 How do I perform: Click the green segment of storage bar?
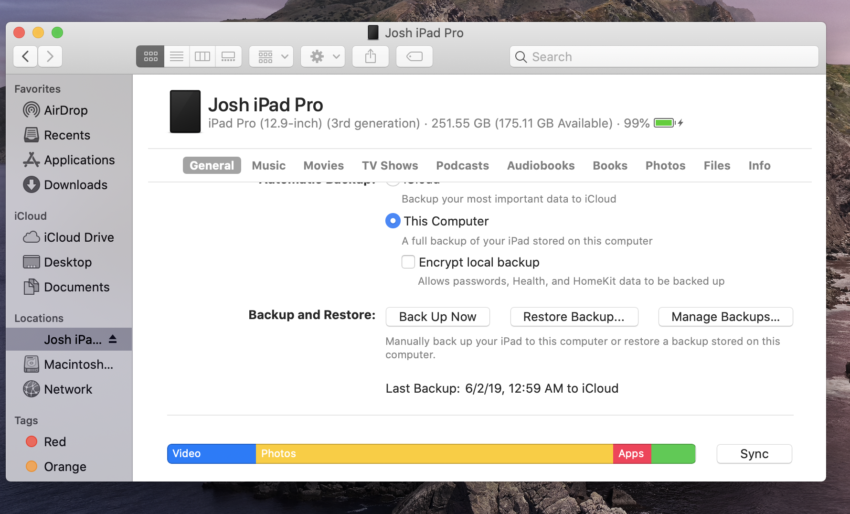click(x=673, y=454)
